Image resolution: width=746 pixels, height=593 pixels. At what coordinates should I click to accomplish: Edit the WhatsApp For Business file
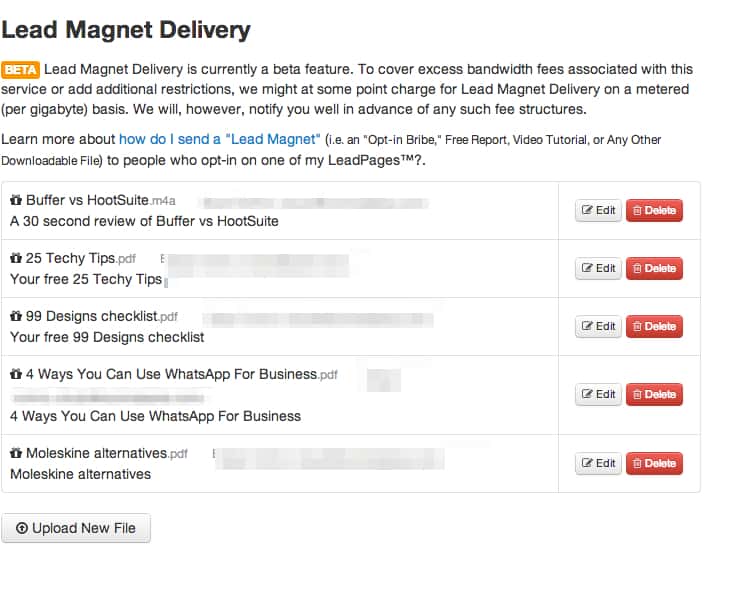click(x=598, y=395)
